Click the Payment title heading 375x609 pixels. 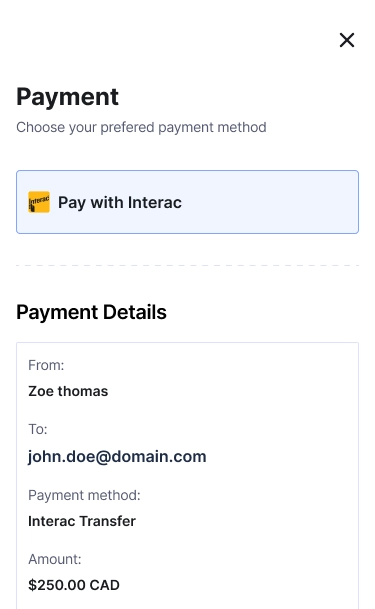tap(67, 97)
